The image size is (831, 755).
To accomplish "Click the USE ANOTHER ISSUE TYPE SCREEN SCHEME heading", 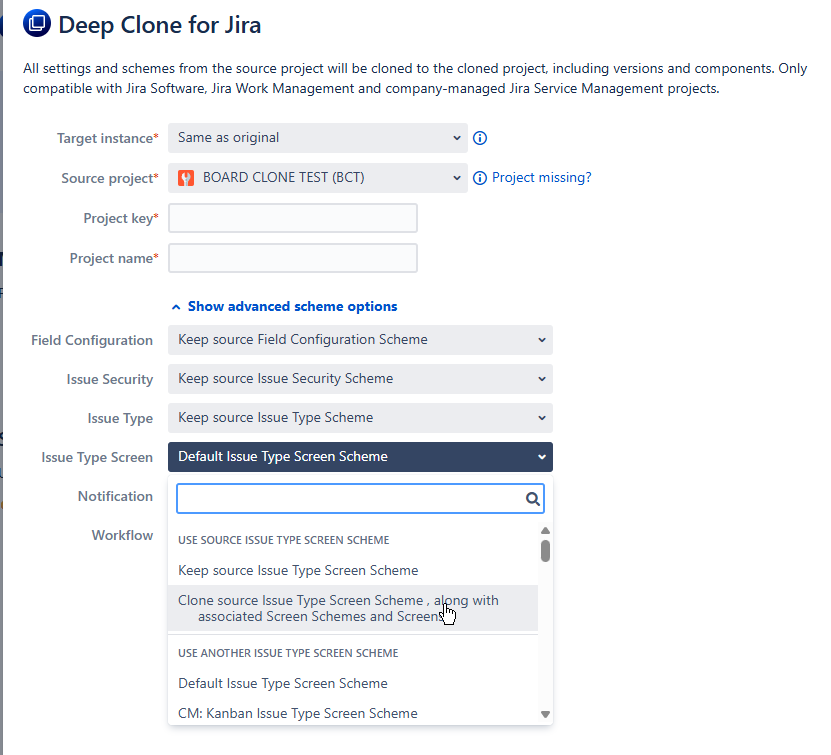I will [x=288, y=653].
